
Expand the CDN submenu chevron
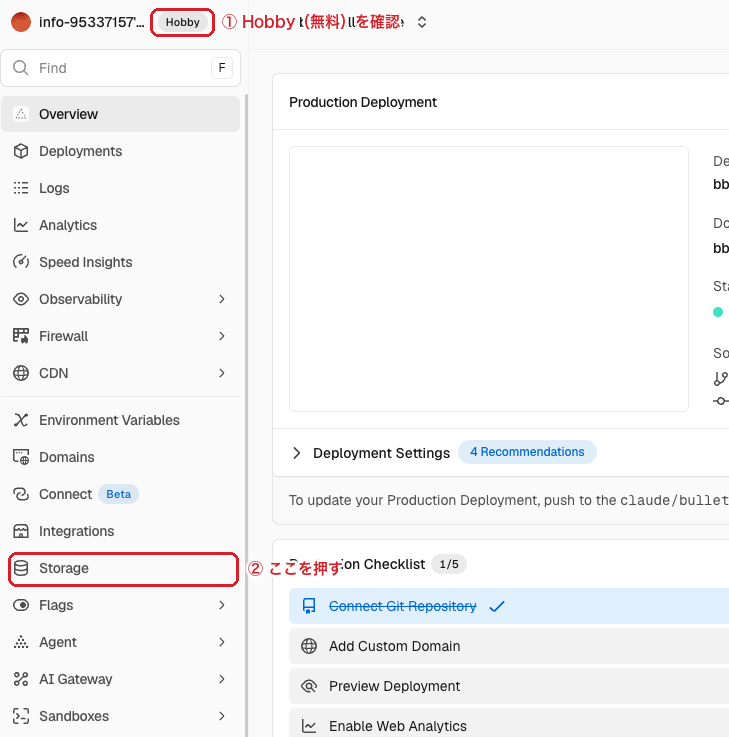click(222, 373)
